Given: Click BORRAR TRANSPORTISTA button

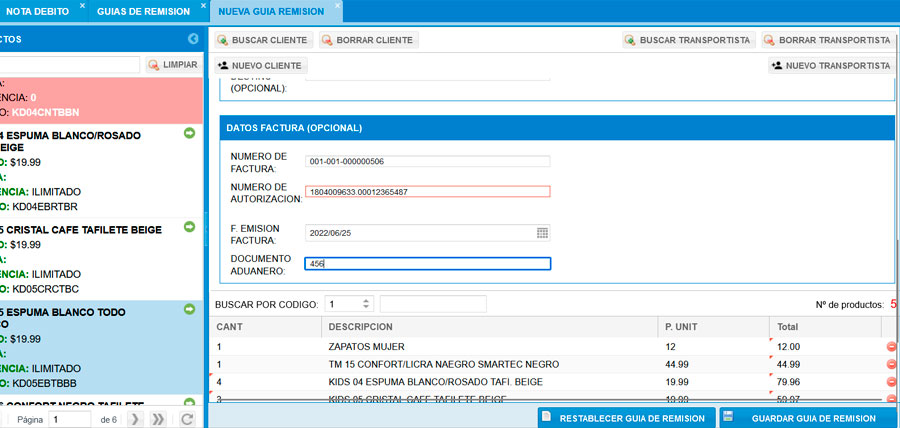Looking at the screenshot, I should pyautogui.click(x=827, y=40).
